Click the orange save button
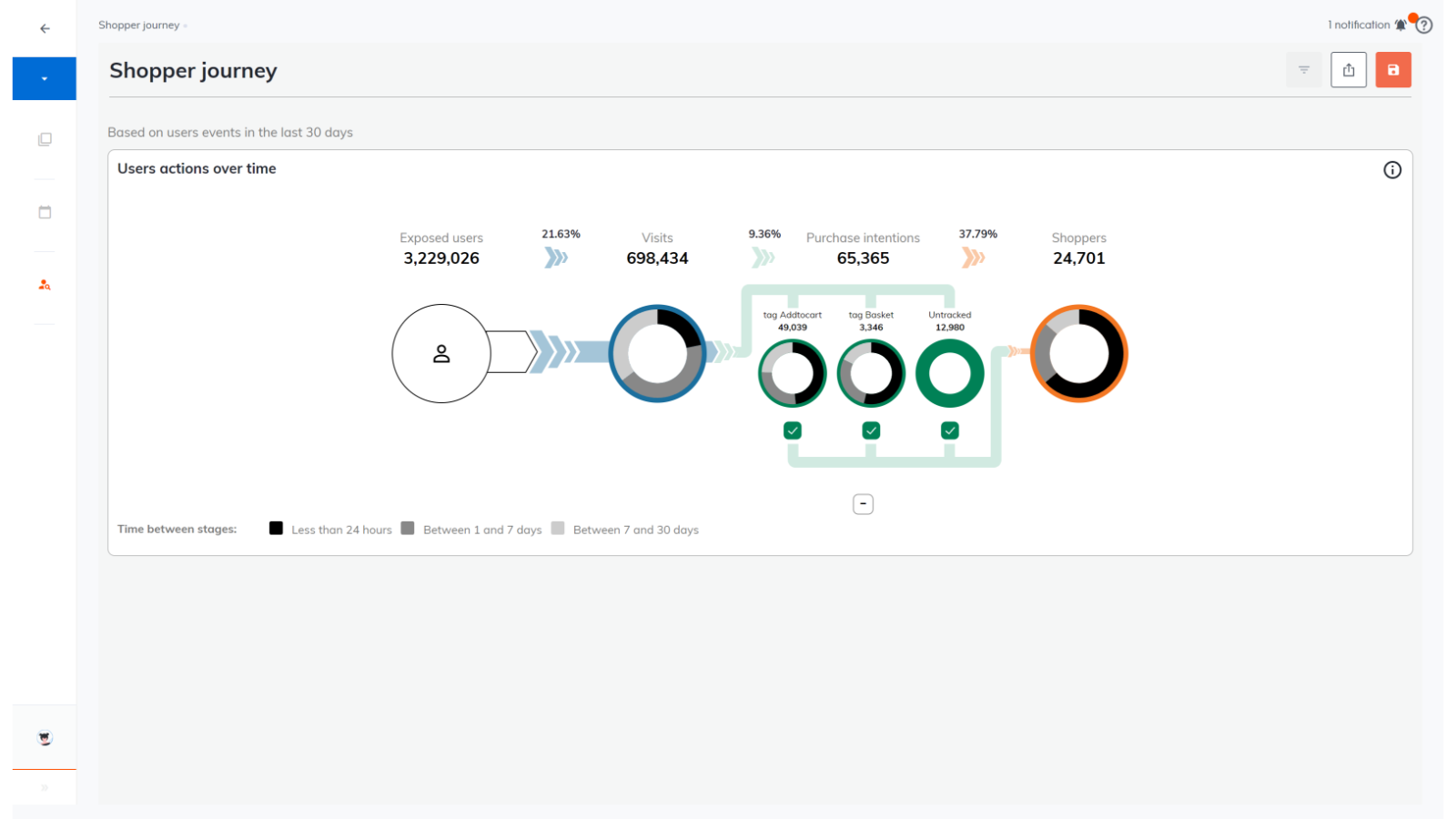The height and width of the screenshot is (819, 1456). (1393, 70)
